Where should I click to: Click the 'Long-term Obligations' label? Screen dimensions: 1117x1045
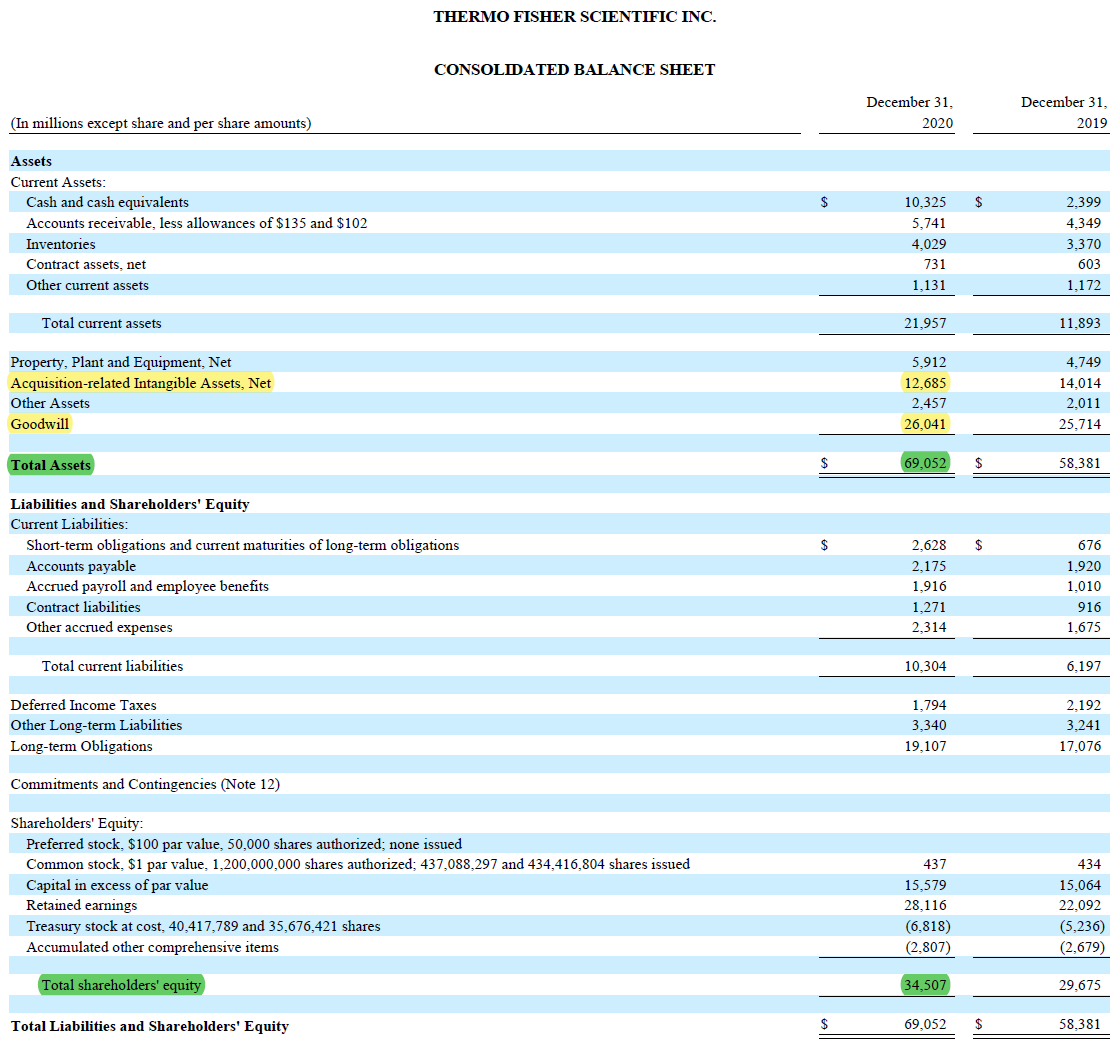point(81,747)
